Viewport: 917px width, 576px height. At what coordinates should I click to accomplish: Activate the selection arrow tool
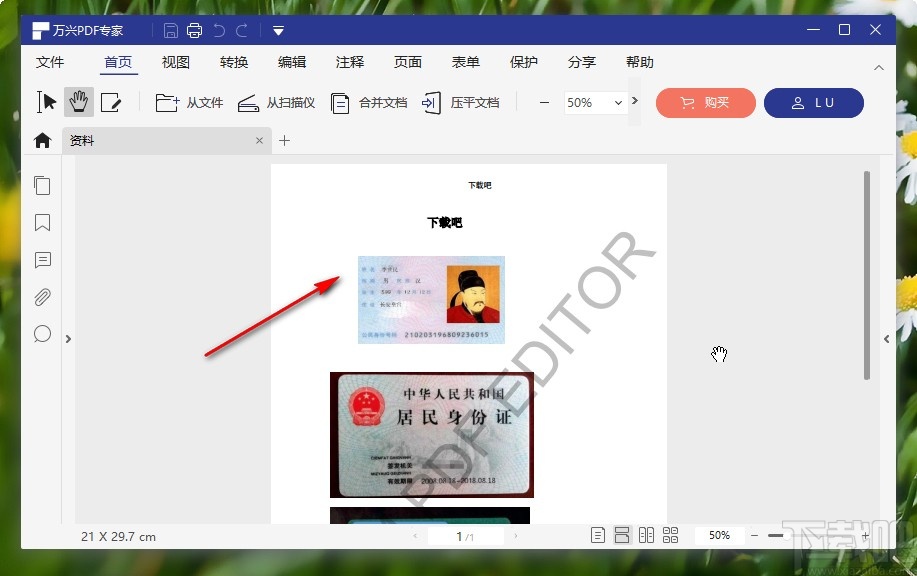coord(44,101)
